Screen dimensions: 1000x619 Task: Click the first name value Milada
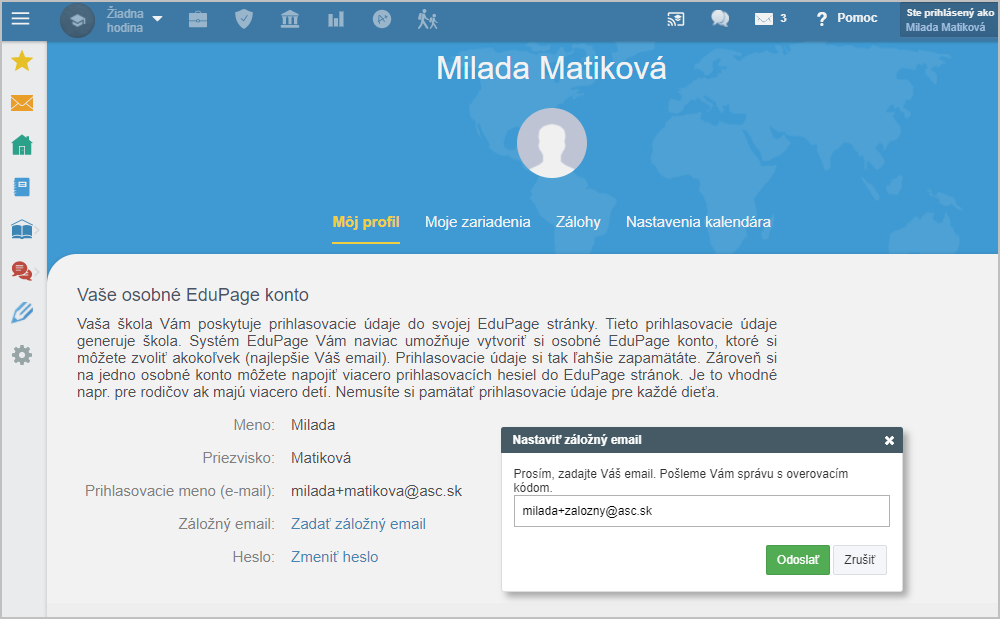coord(313,425)
